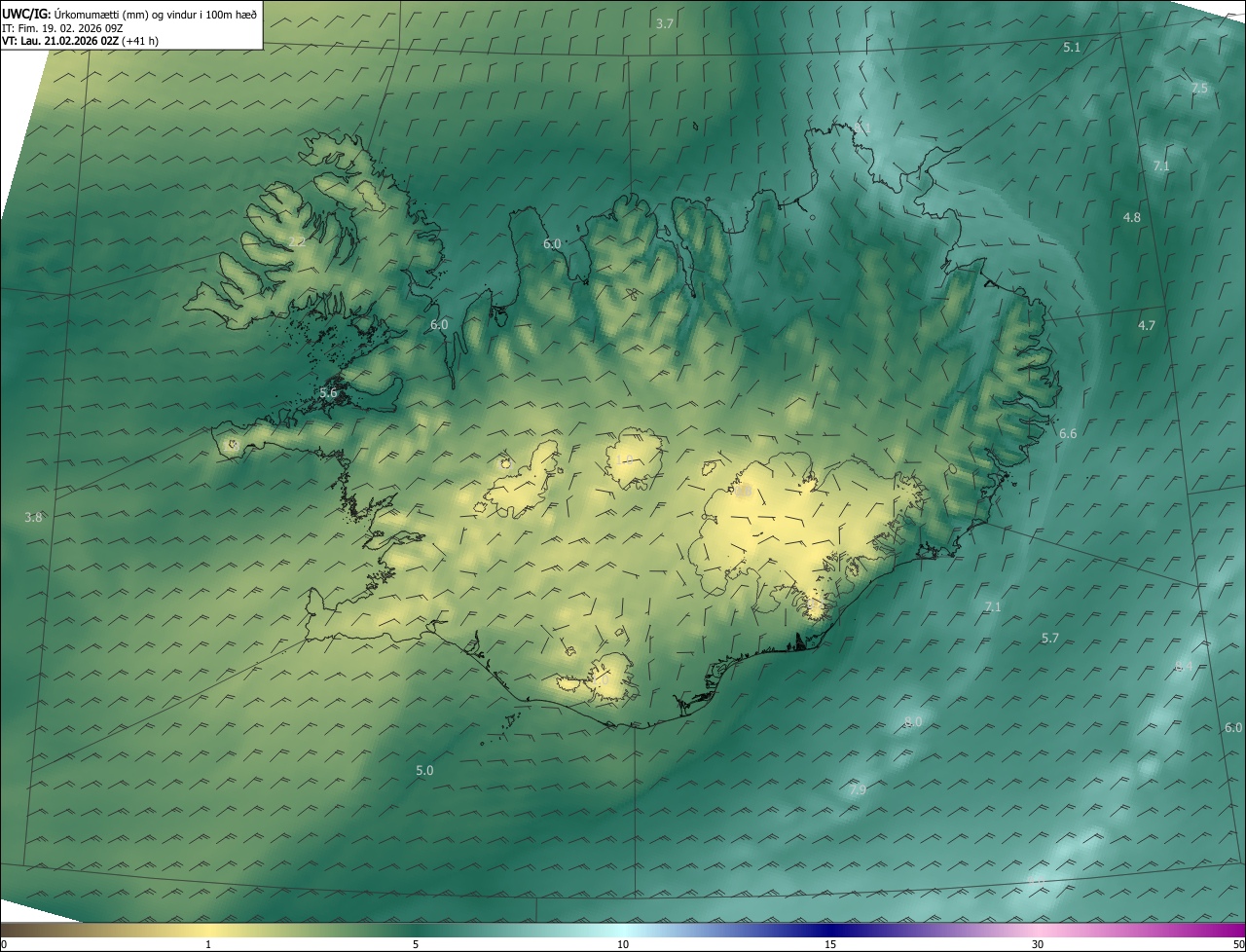Screen dimensions: 1246x952
Task: Click the 8.4 value label on map
Action: click(1184, 667)
